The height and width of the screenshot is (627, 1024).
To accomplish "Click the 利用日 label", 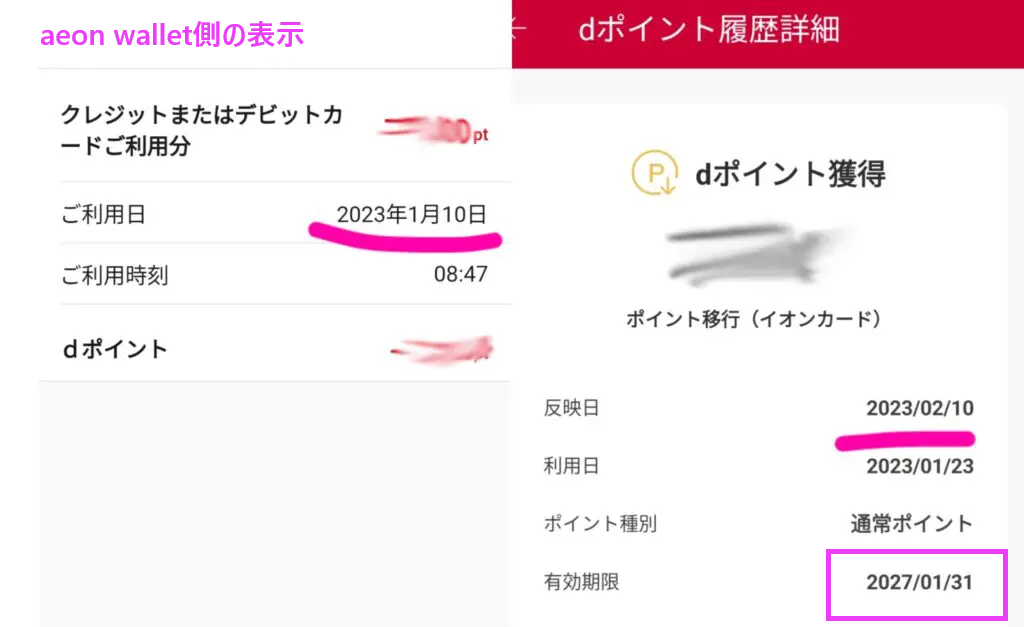I will (x=571, y=466).
